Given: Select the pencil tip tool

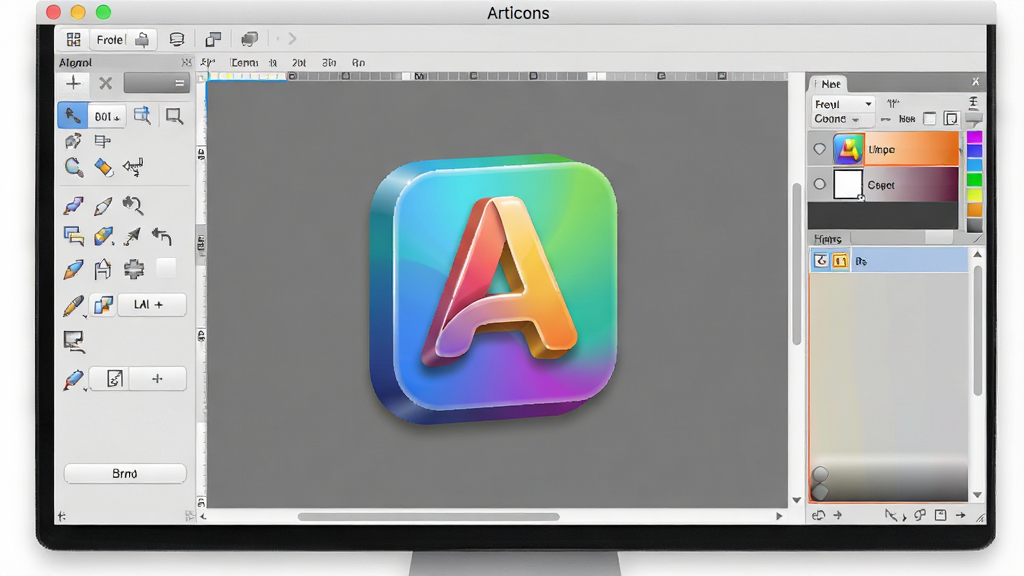Looking at the screenshot, I should click(103, 206).
